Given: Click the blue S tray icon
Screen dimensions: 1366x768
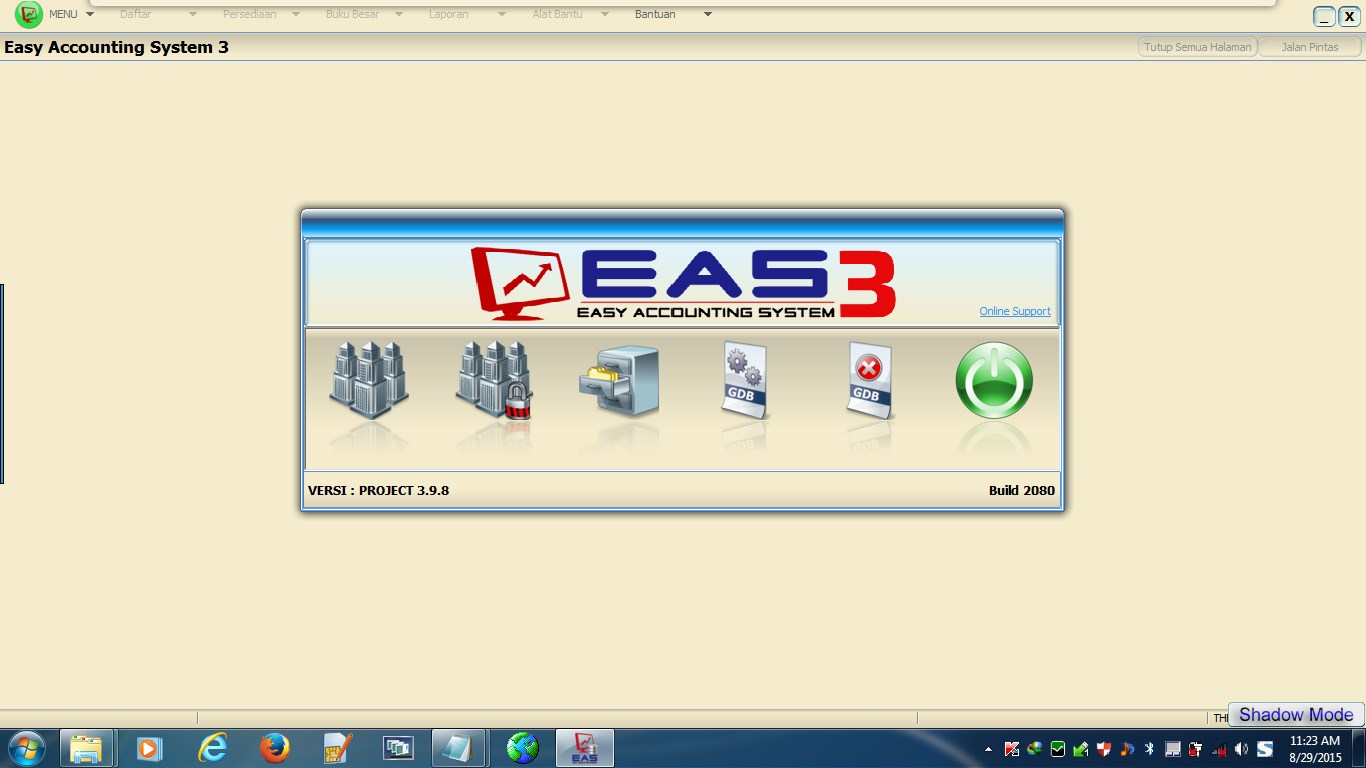Looking at the screenshot, I should click(x=1265, y=749).
